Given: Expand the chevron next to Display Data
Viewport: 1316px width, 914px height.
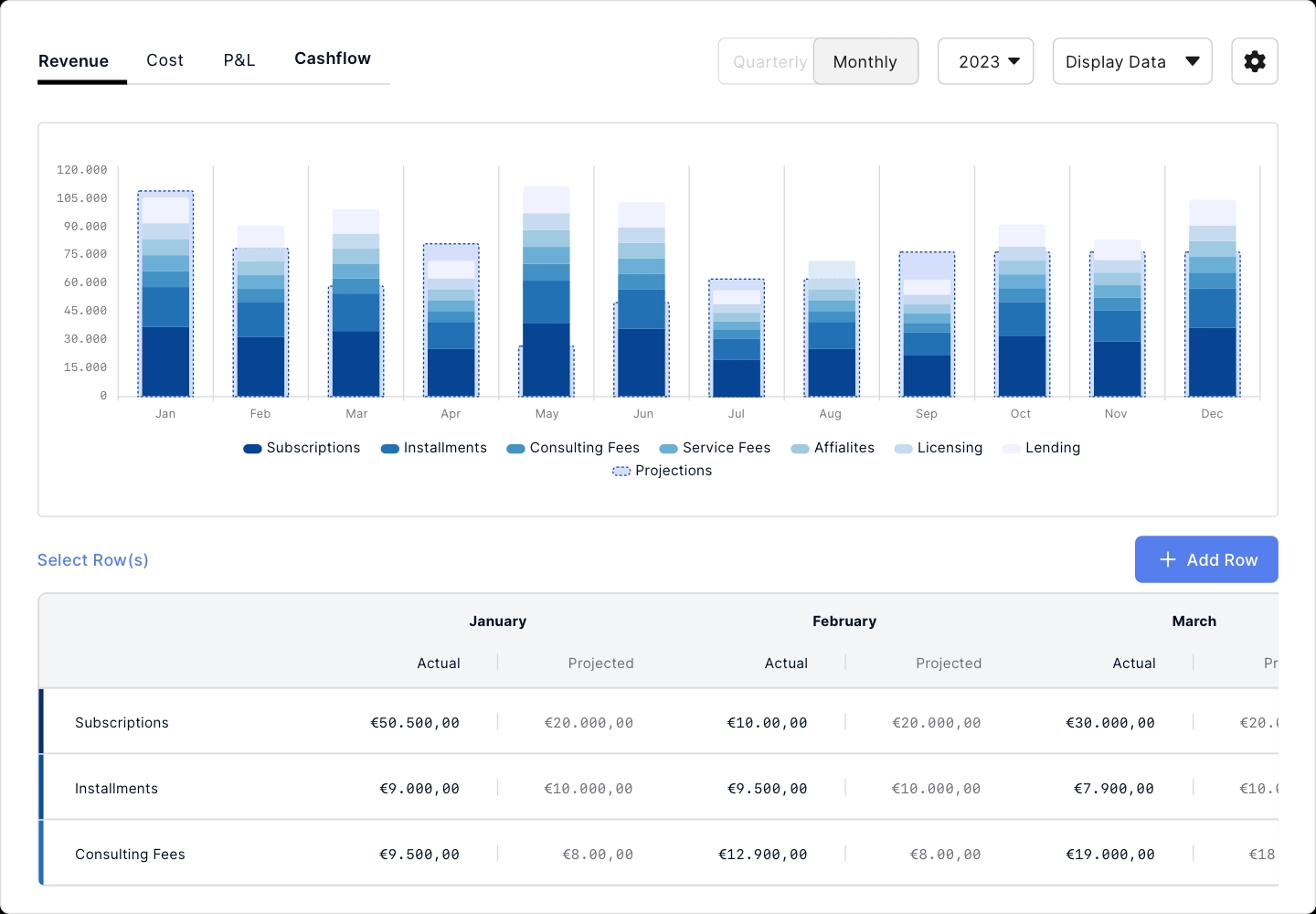Looking at the screenshot, I should pyautogui.click(x=1193, y=61).
